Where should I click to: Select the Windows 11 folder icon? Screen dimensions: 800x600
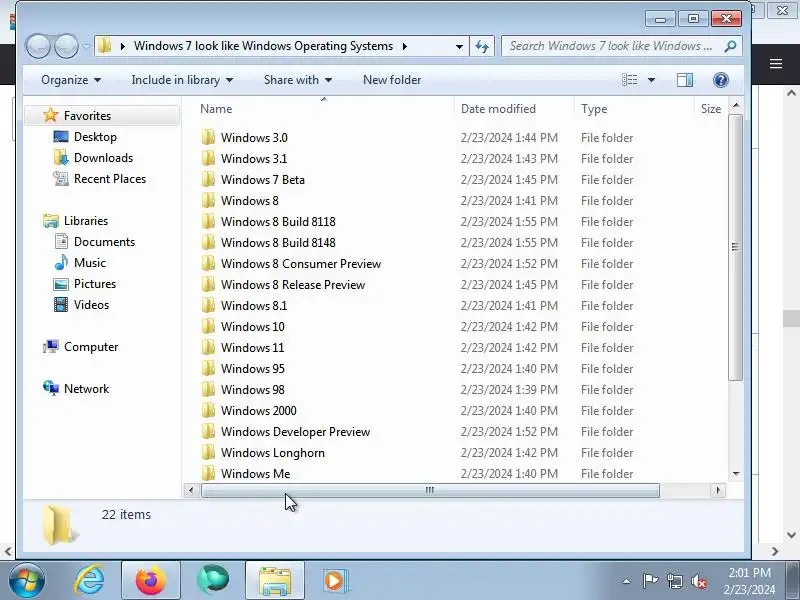coord(208,347)
